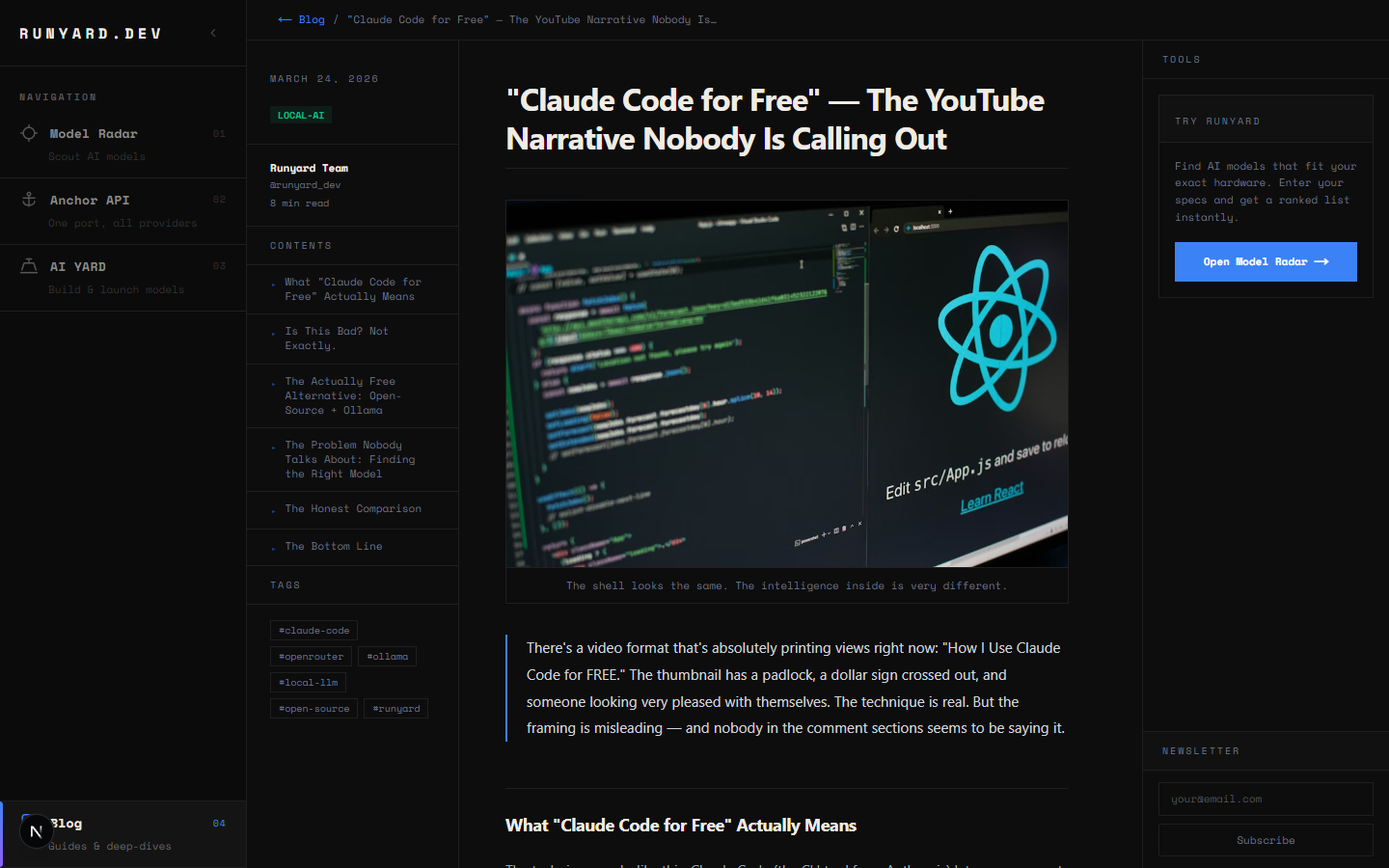This screenshot has width=1389, height=868.
Task: Expand The Honest Comparison contents entry
Action: [353, 508]
